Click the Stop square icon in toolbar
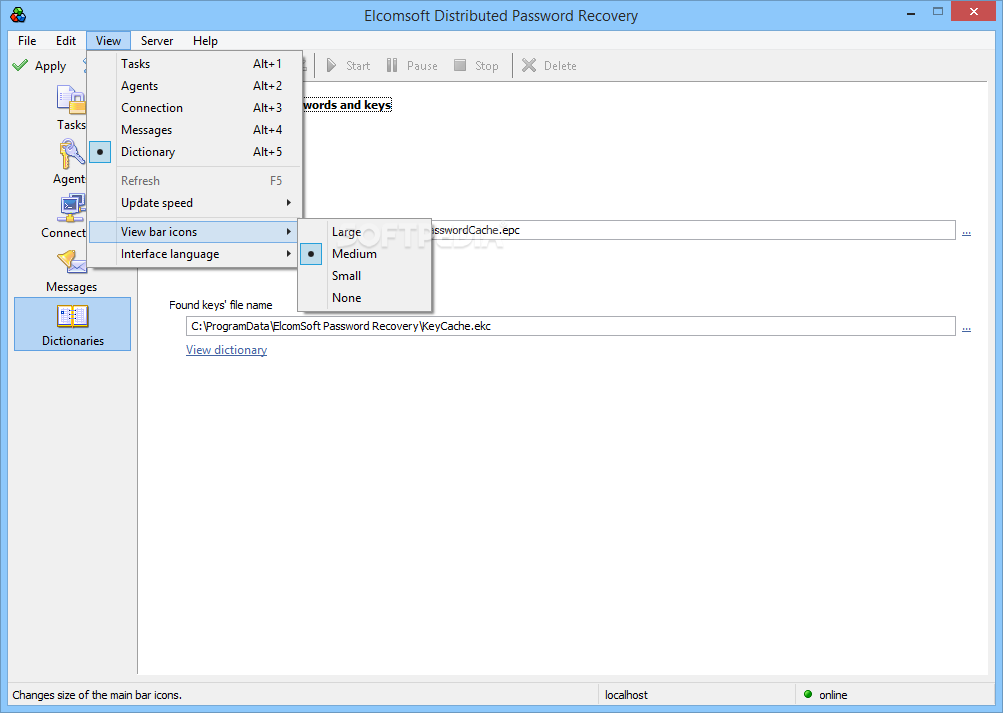Viewport: 1003px width, 713px height. pos(459,65)
